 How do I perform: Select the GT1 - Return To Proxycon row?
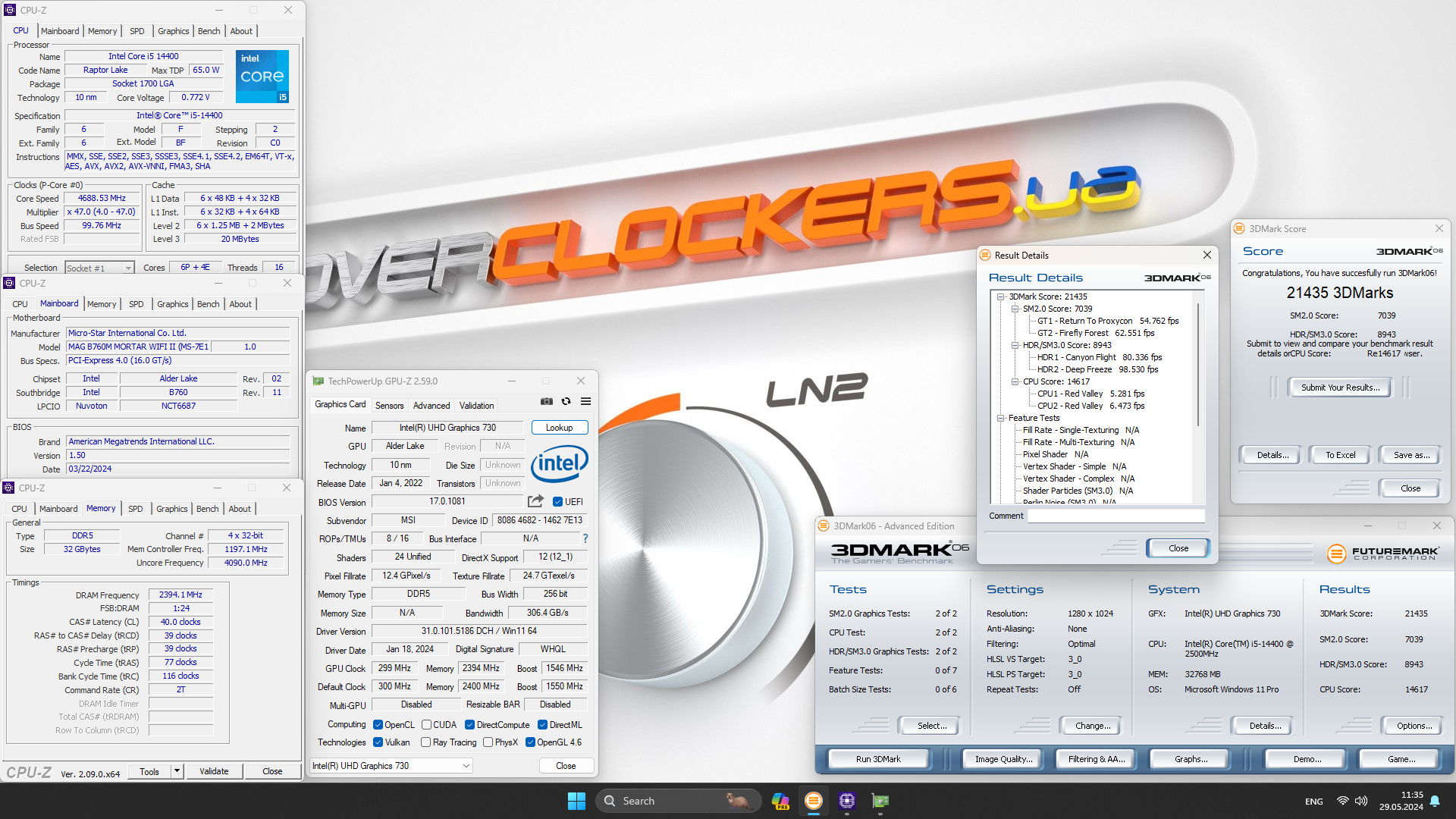pyautogui.click(x=1108, y=321)
